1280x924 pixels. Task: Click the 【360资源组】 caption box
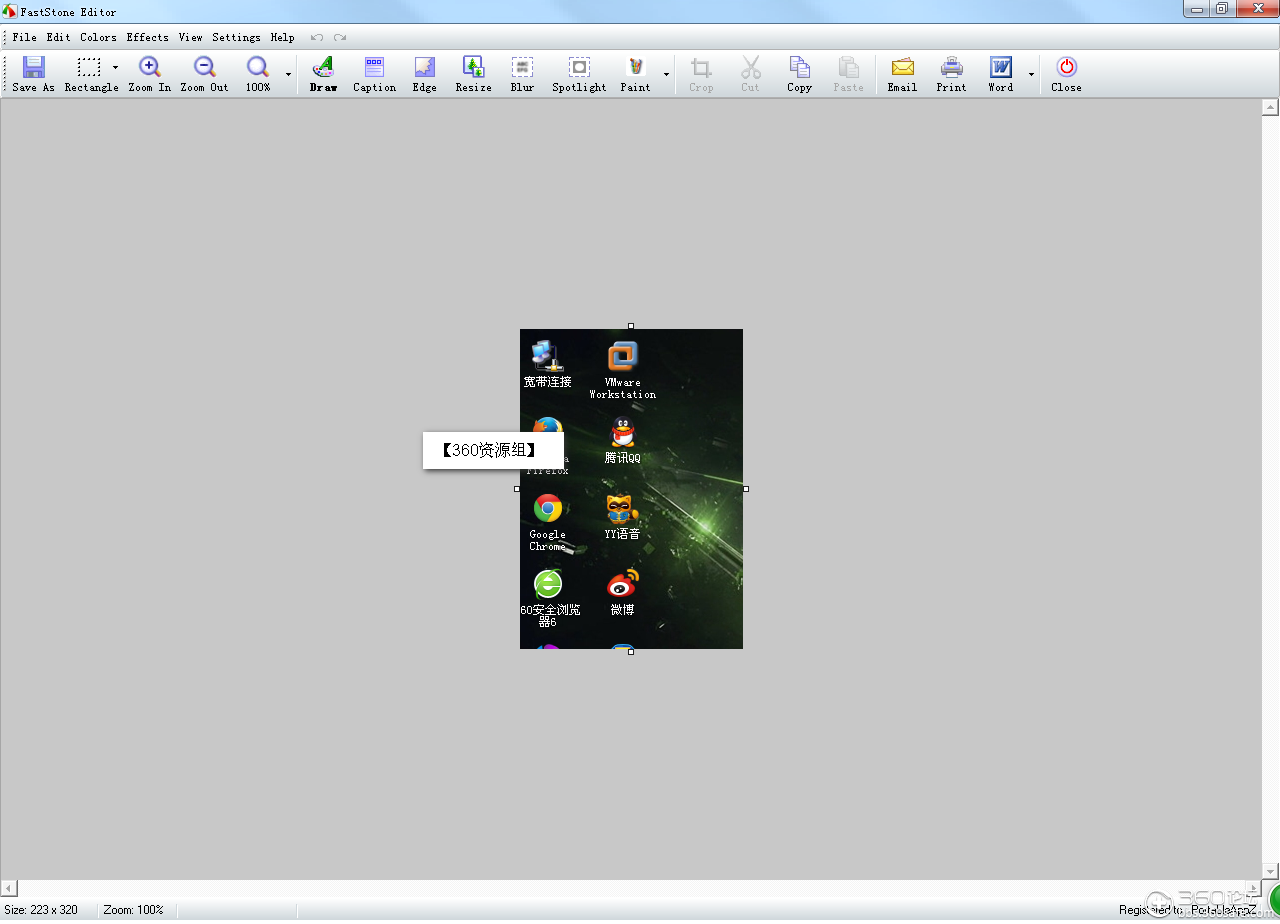pos(493,450)
